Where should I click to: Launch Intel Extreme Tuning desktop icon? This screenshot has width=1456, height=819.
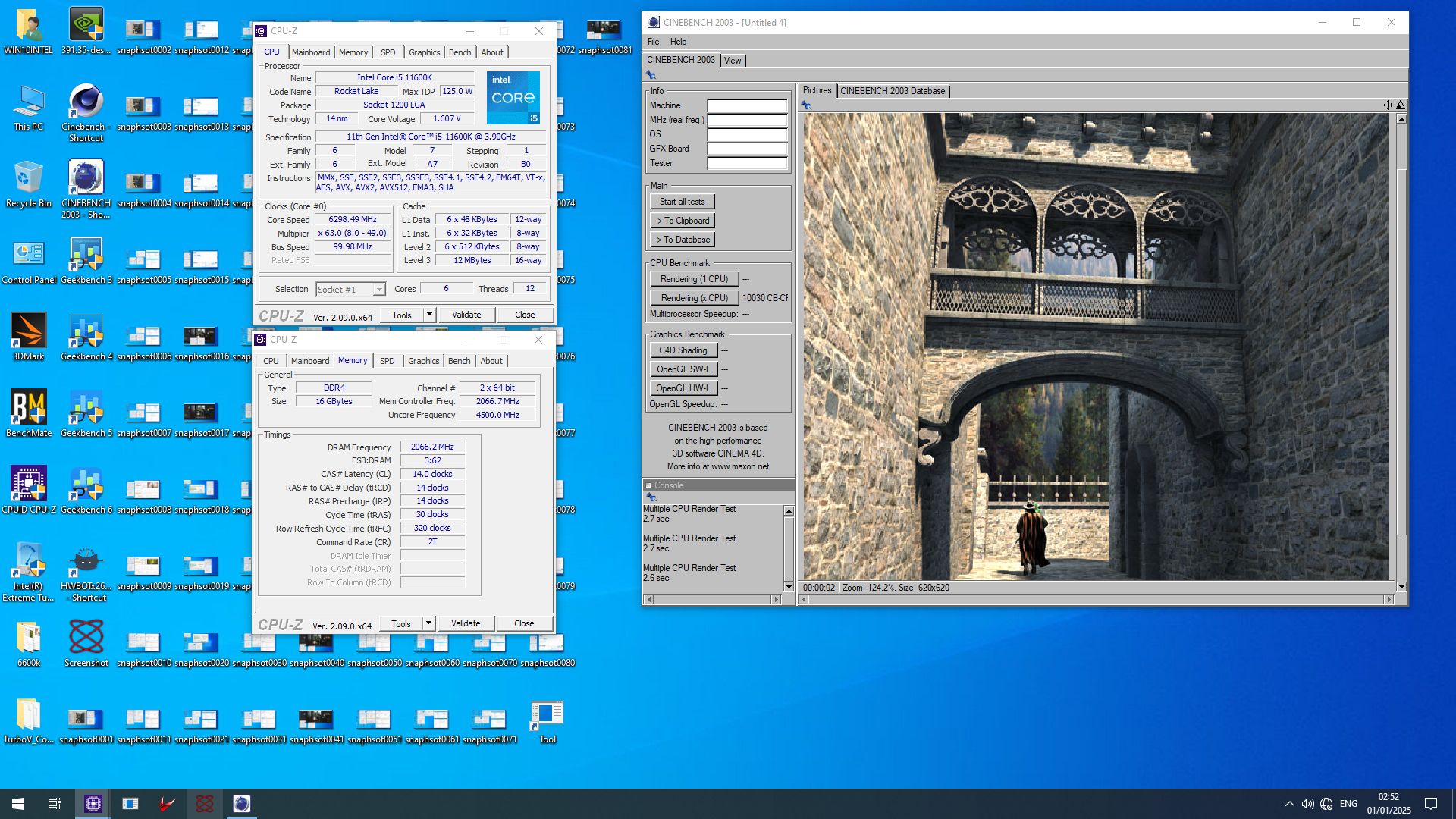tap(29, 573)
